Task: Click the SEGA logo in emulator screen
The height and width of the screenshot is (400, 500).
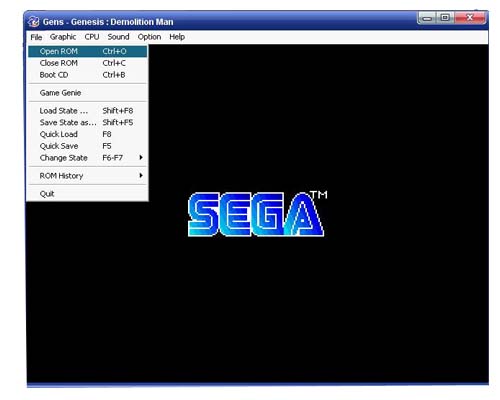Action: click(x=257, y=214)
